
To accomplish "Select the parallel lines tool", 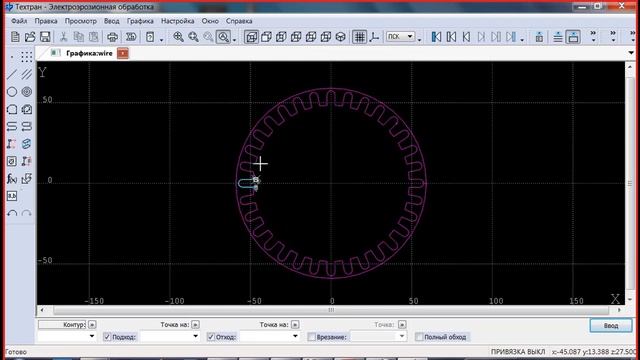I will [27, 74].
